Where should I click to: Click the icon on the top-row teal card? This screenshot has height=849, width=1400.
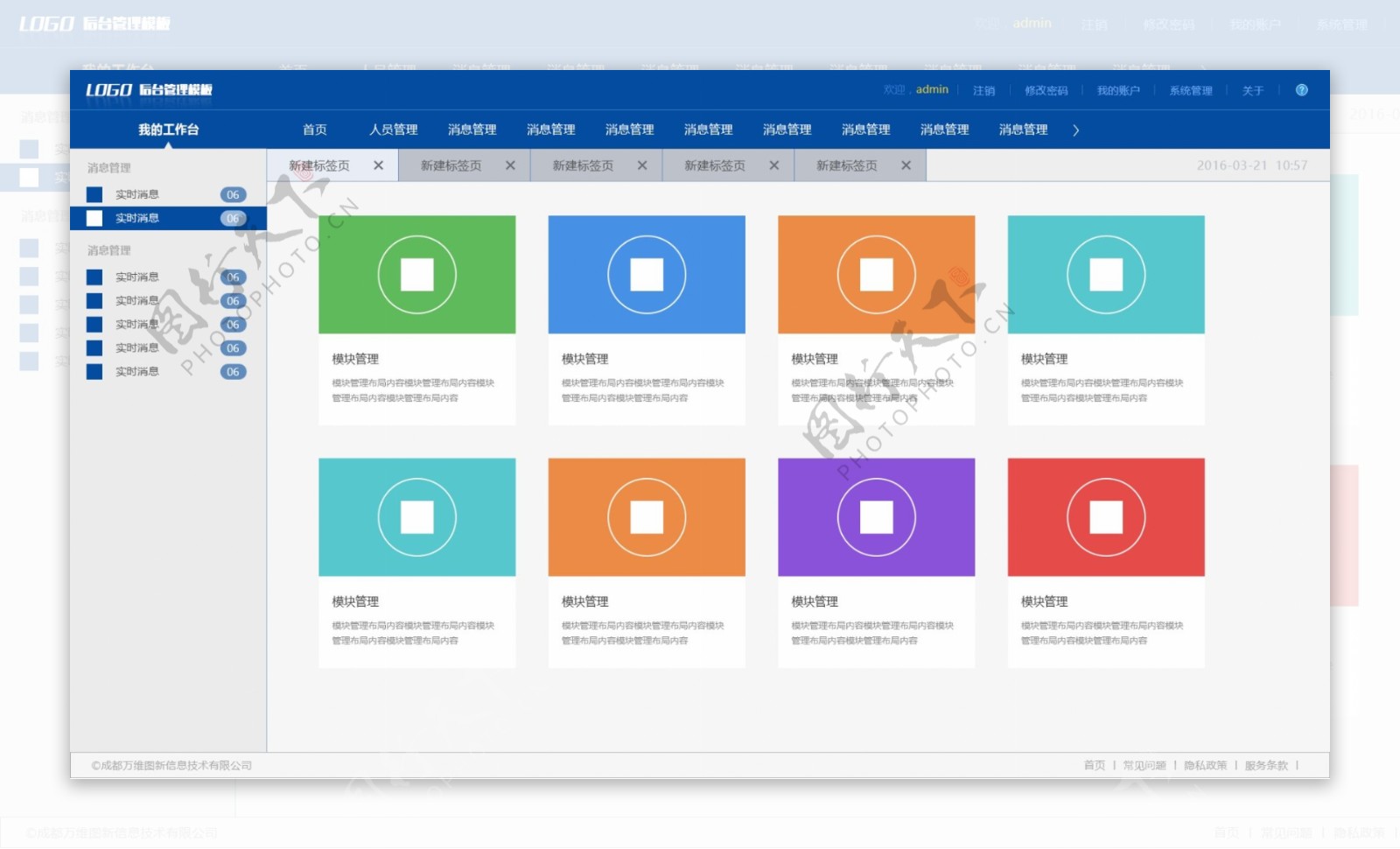point(1106,275)
